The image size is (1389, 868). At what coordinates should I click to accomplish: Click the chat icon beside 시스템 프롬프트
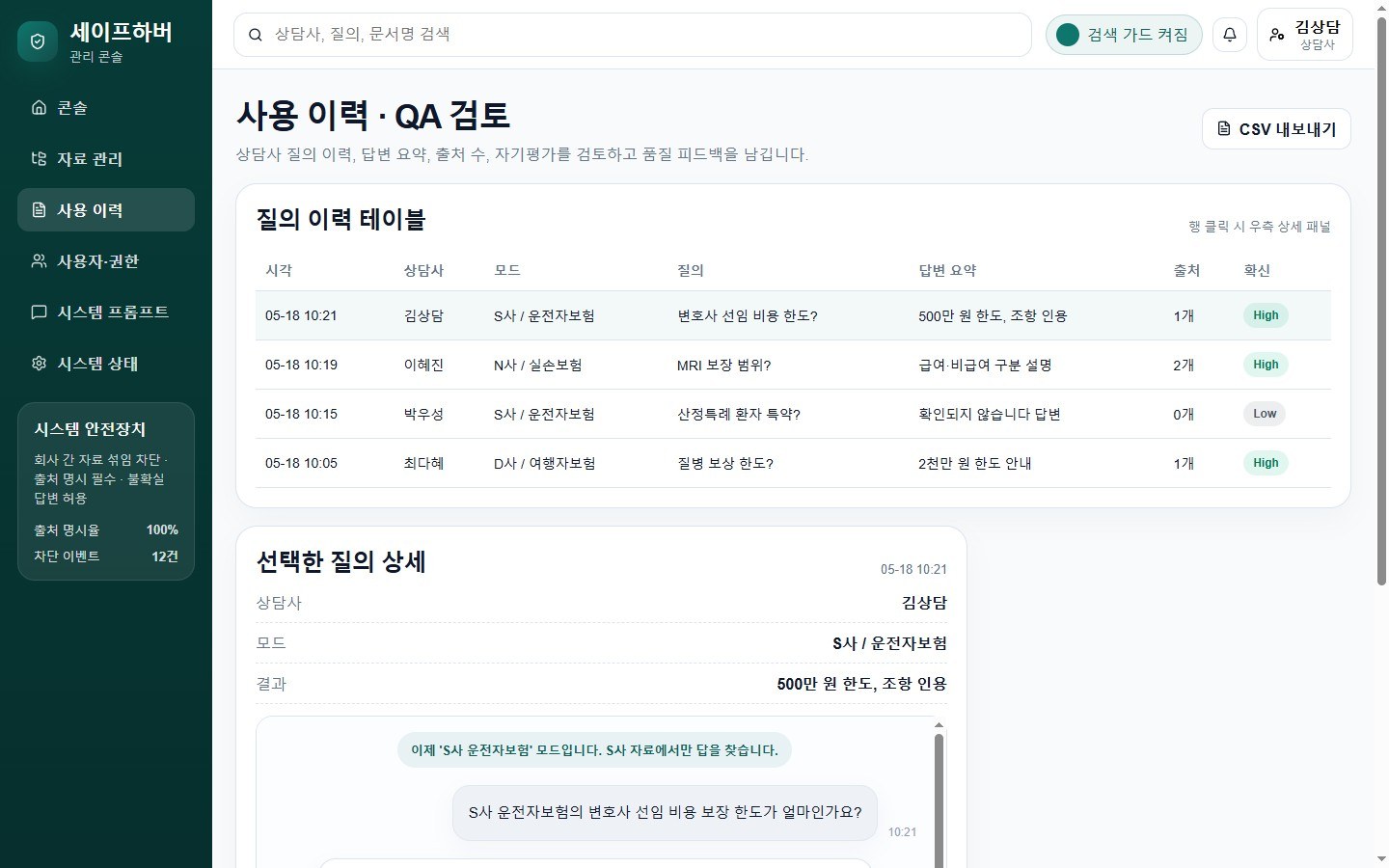pyautogui.click(x=39, y=312)
